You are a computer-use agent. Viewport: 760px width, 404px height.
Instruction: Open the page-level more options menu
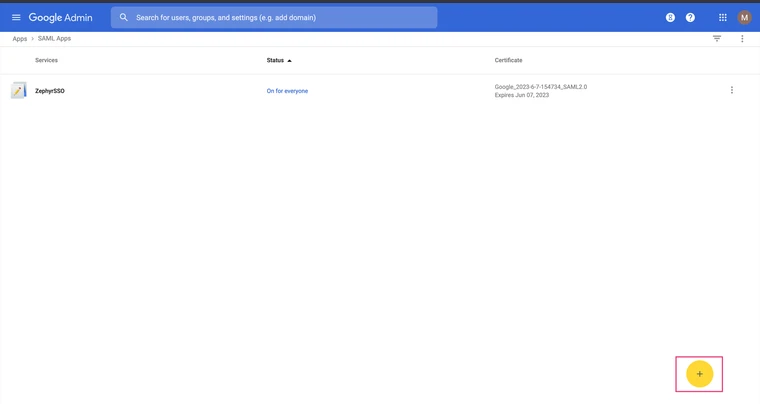pos(742,39)
